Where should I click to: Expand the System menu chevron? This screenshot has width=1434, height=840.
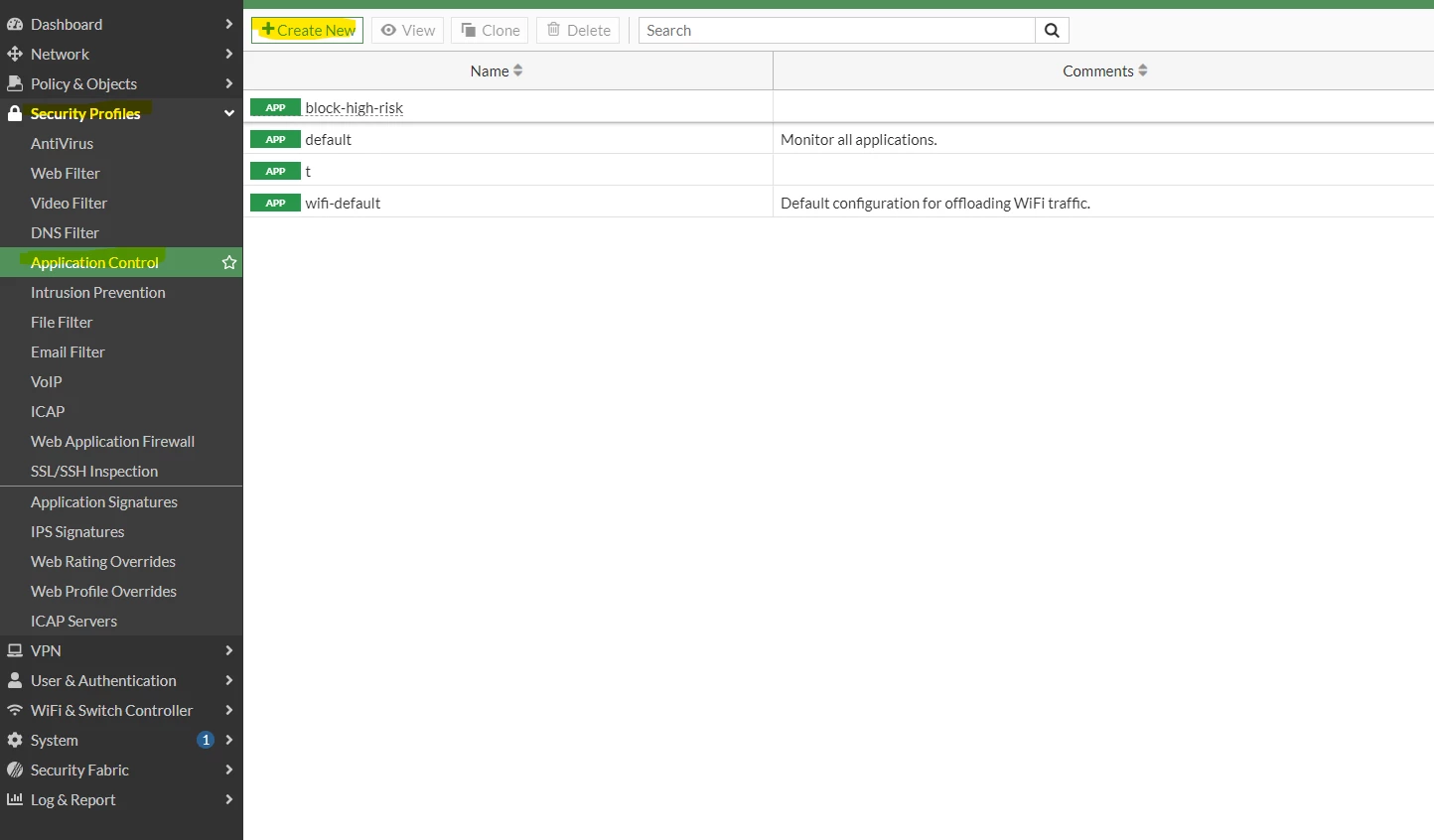(229, 740)
